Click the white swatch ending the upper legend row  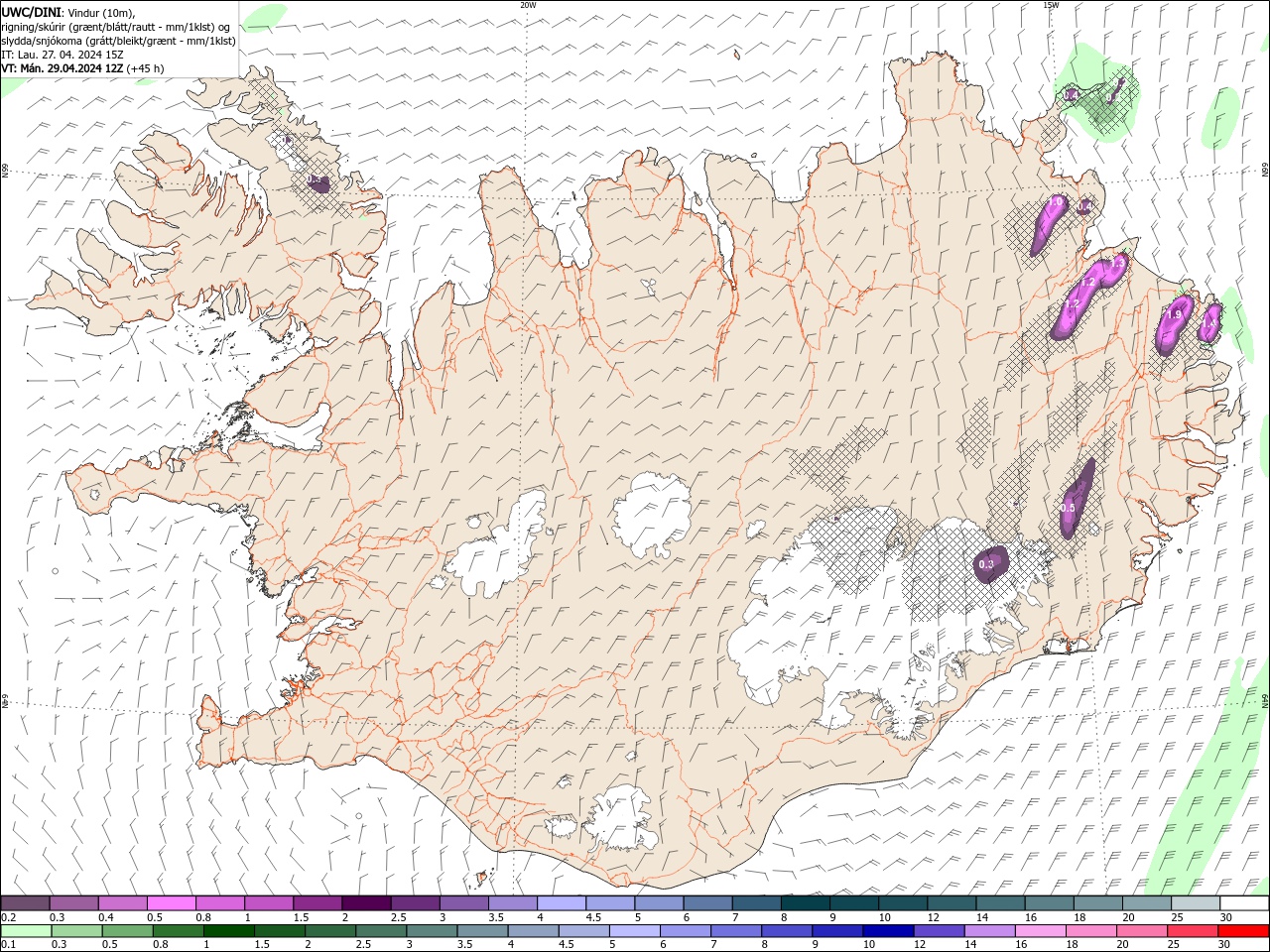click(1244, 903)
